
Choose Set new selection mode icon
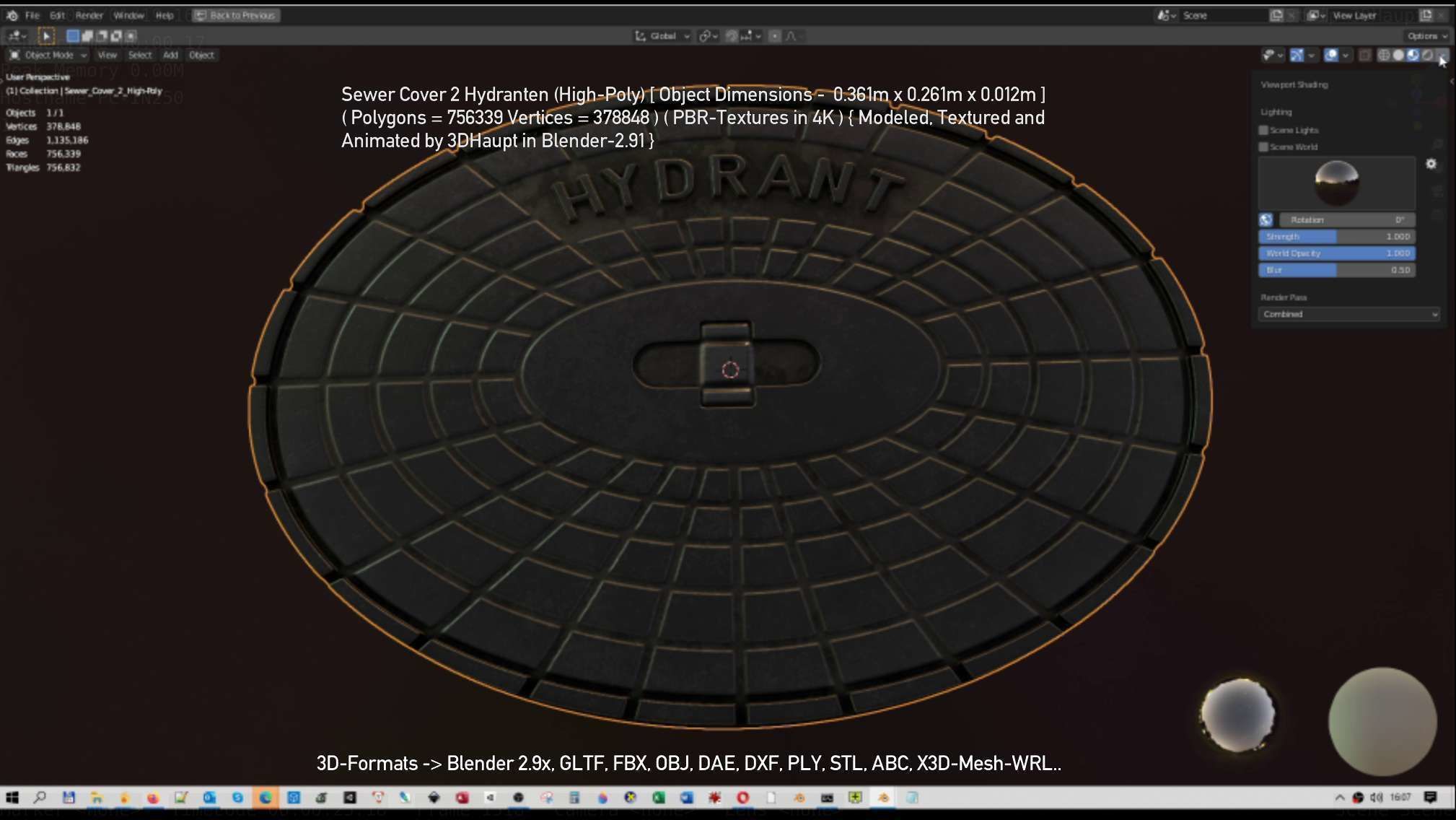73,35
